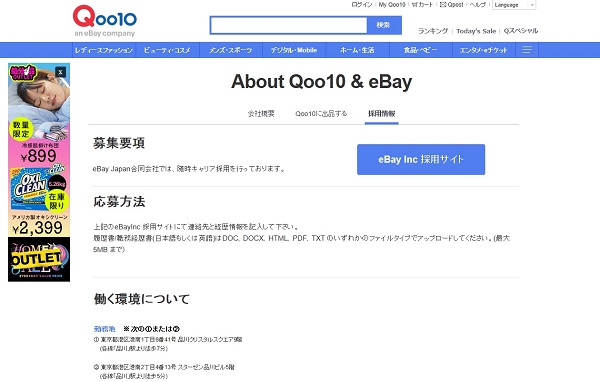
Task: Open the hamburger all-categories menu
Action: point(527,50)
